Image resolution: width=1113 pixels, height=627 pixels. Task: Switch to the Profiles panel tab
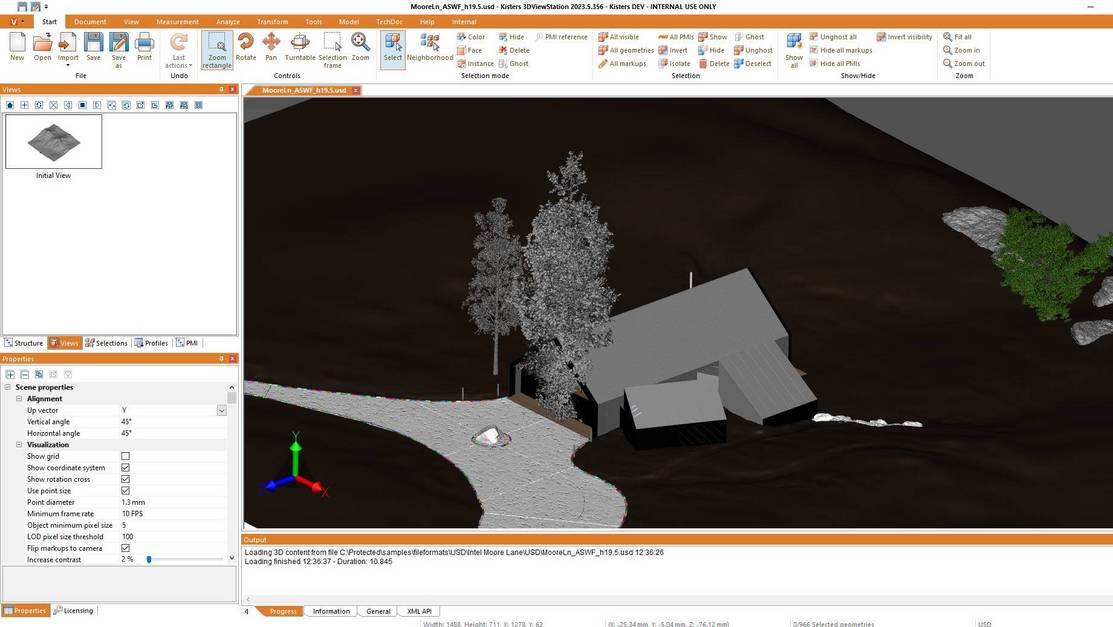151,343
